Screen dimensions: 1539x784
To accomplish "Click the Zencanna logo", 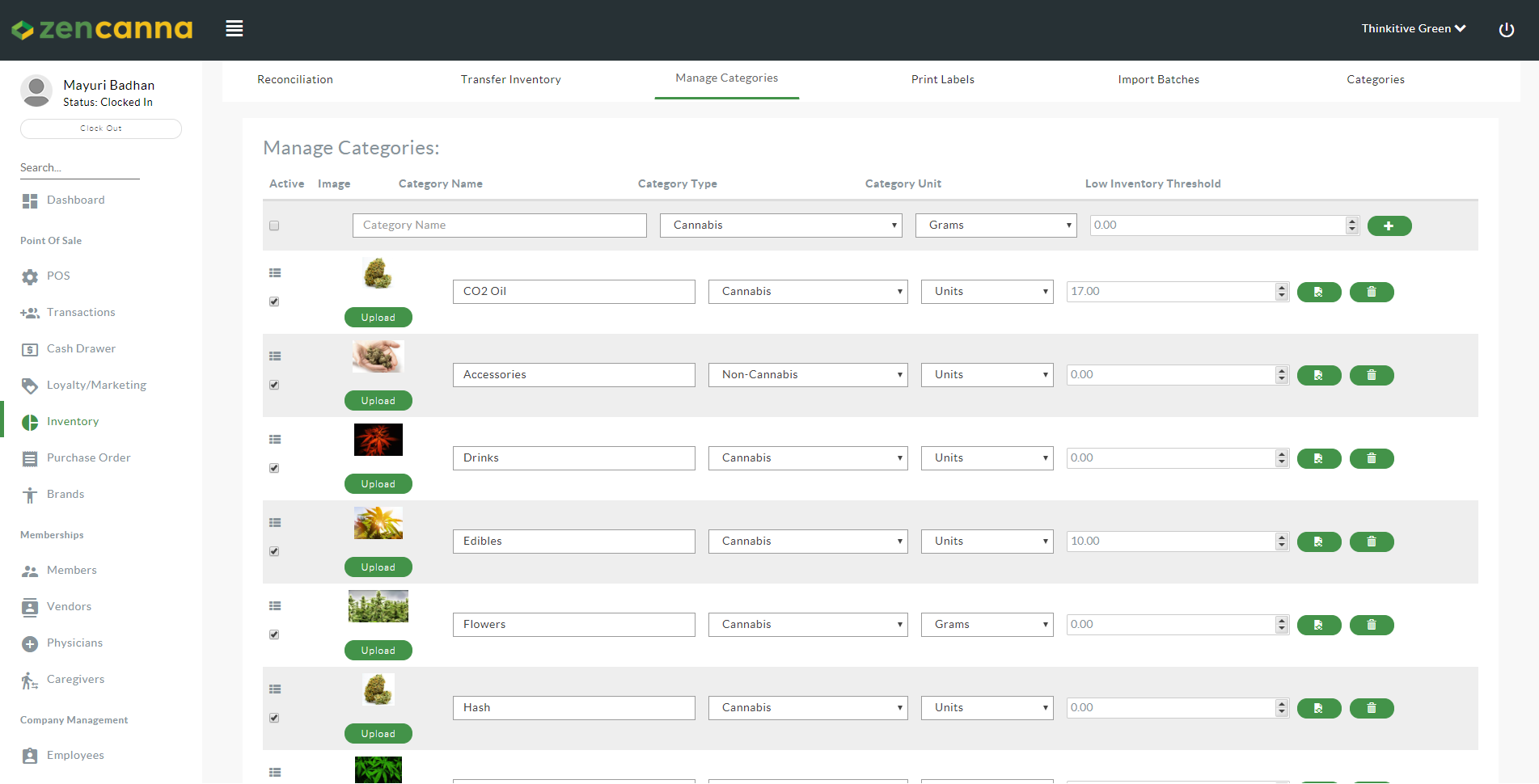I will click(x=102, y=30).
